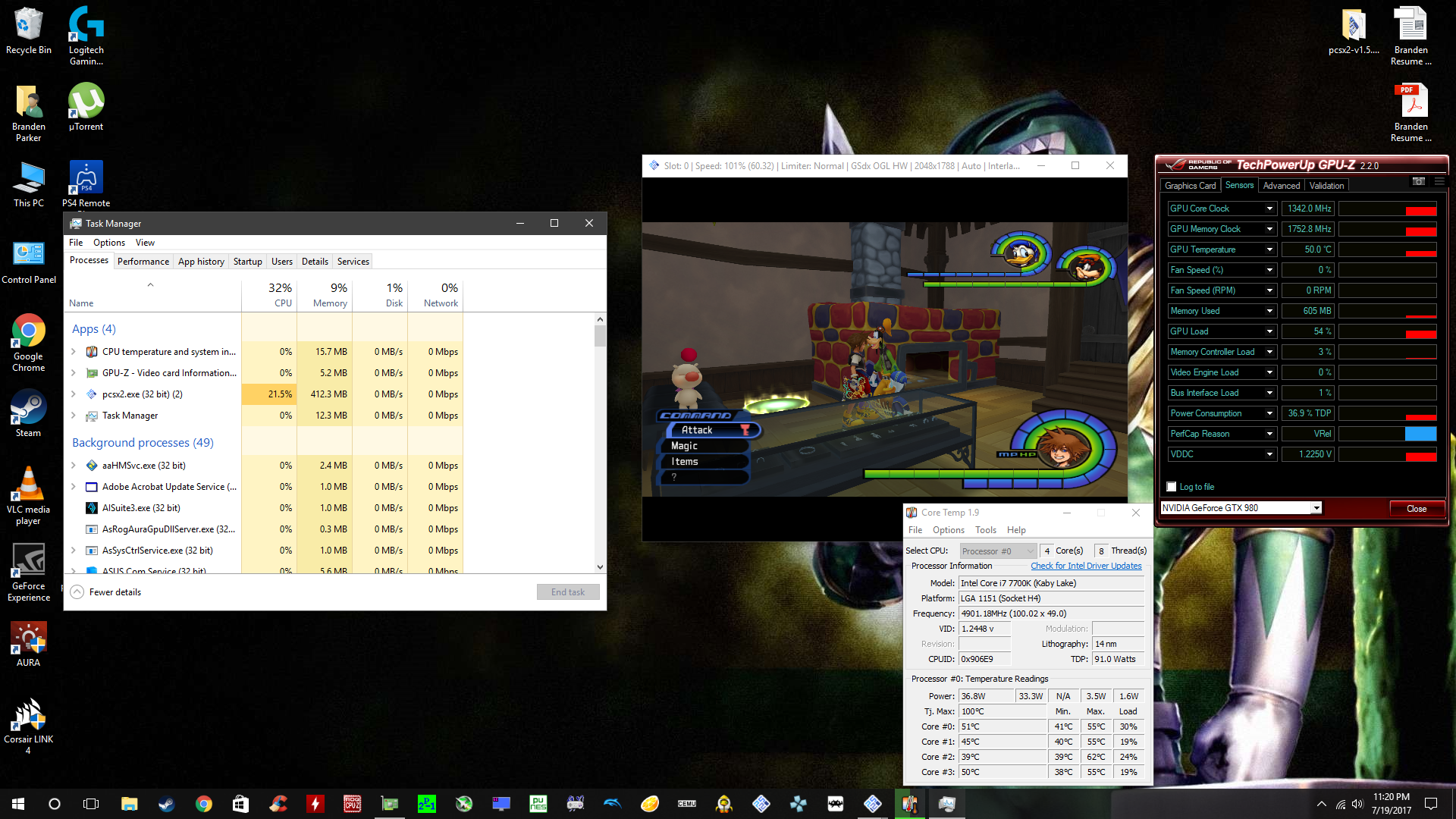
Task: Select the Google Chrome desktop icon
Action: tap(28, 343)
